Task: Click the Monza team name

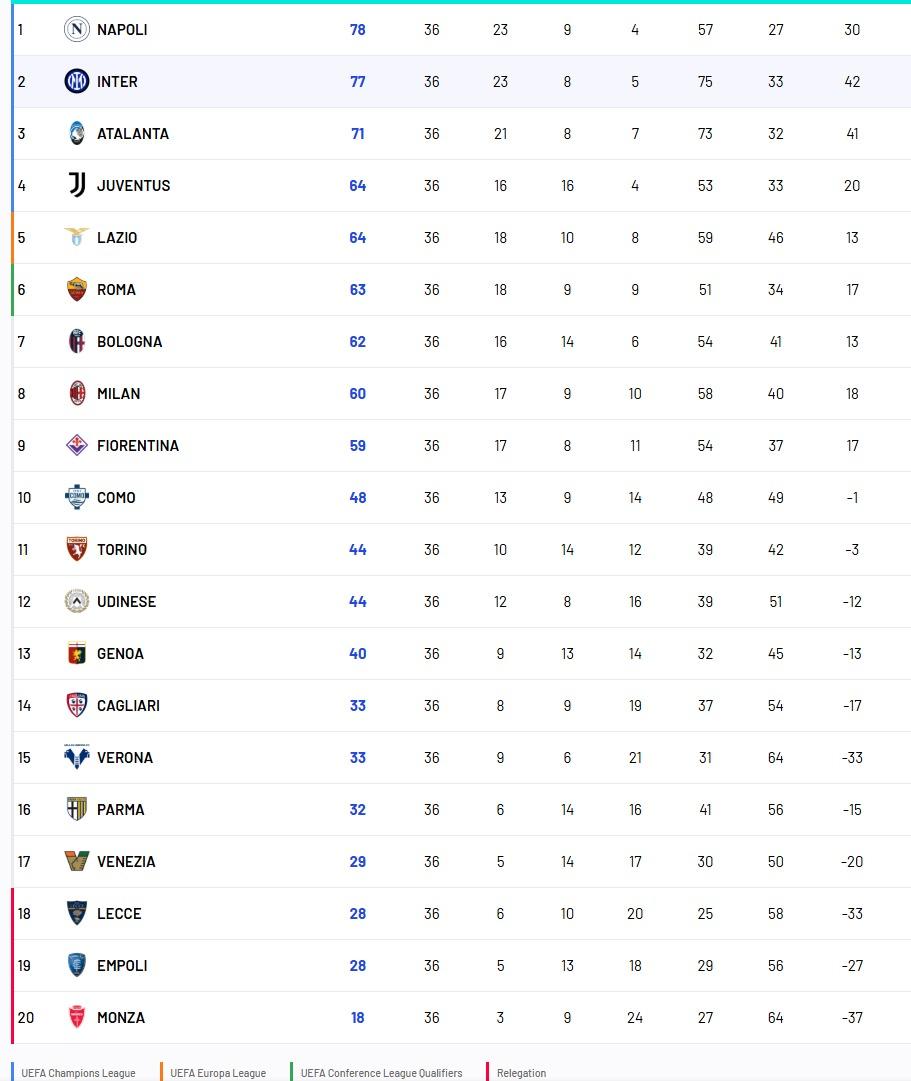Action: pos(121,1018)
